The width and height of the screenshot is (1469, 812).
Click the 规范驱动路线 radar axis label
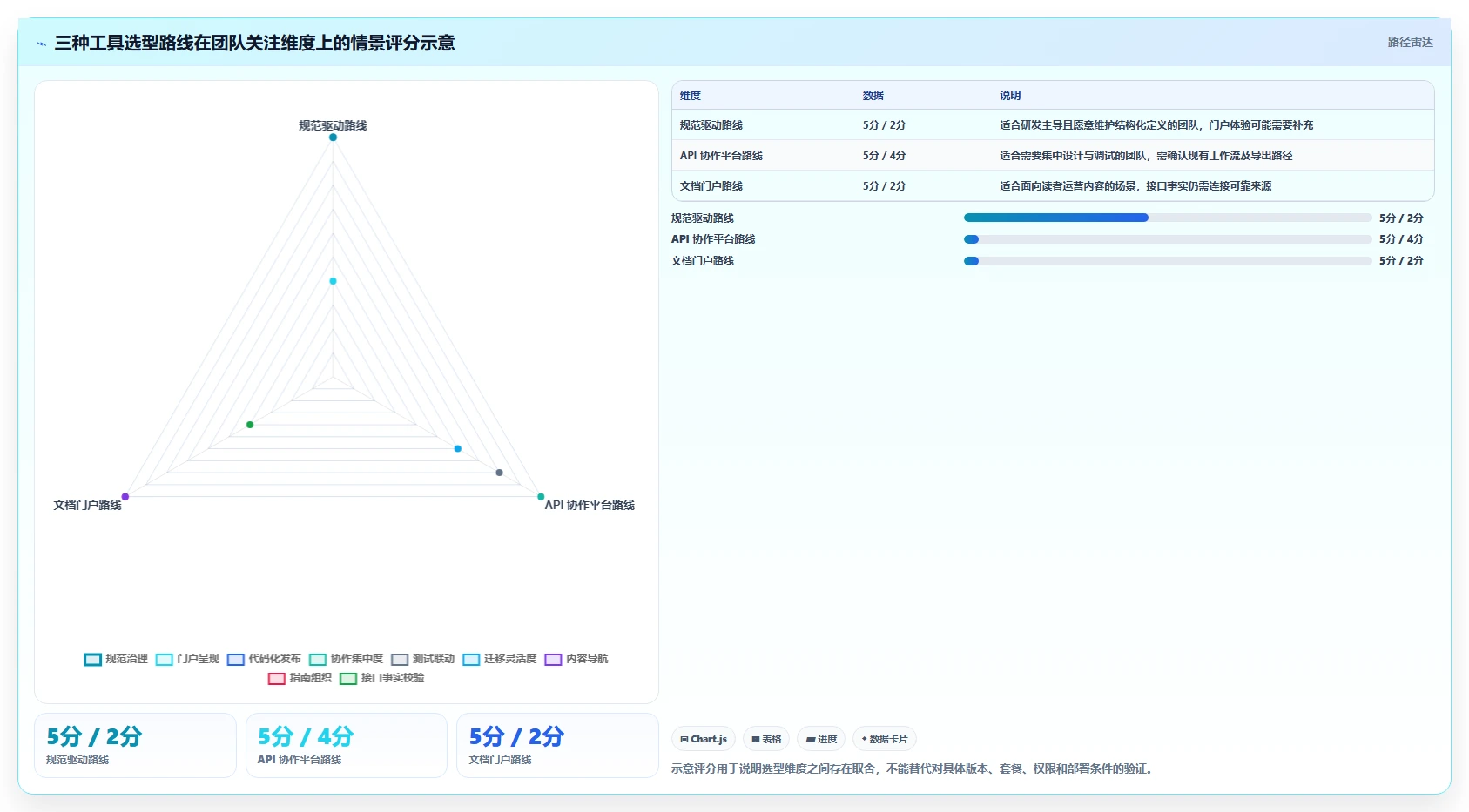(x=333, y=125)
